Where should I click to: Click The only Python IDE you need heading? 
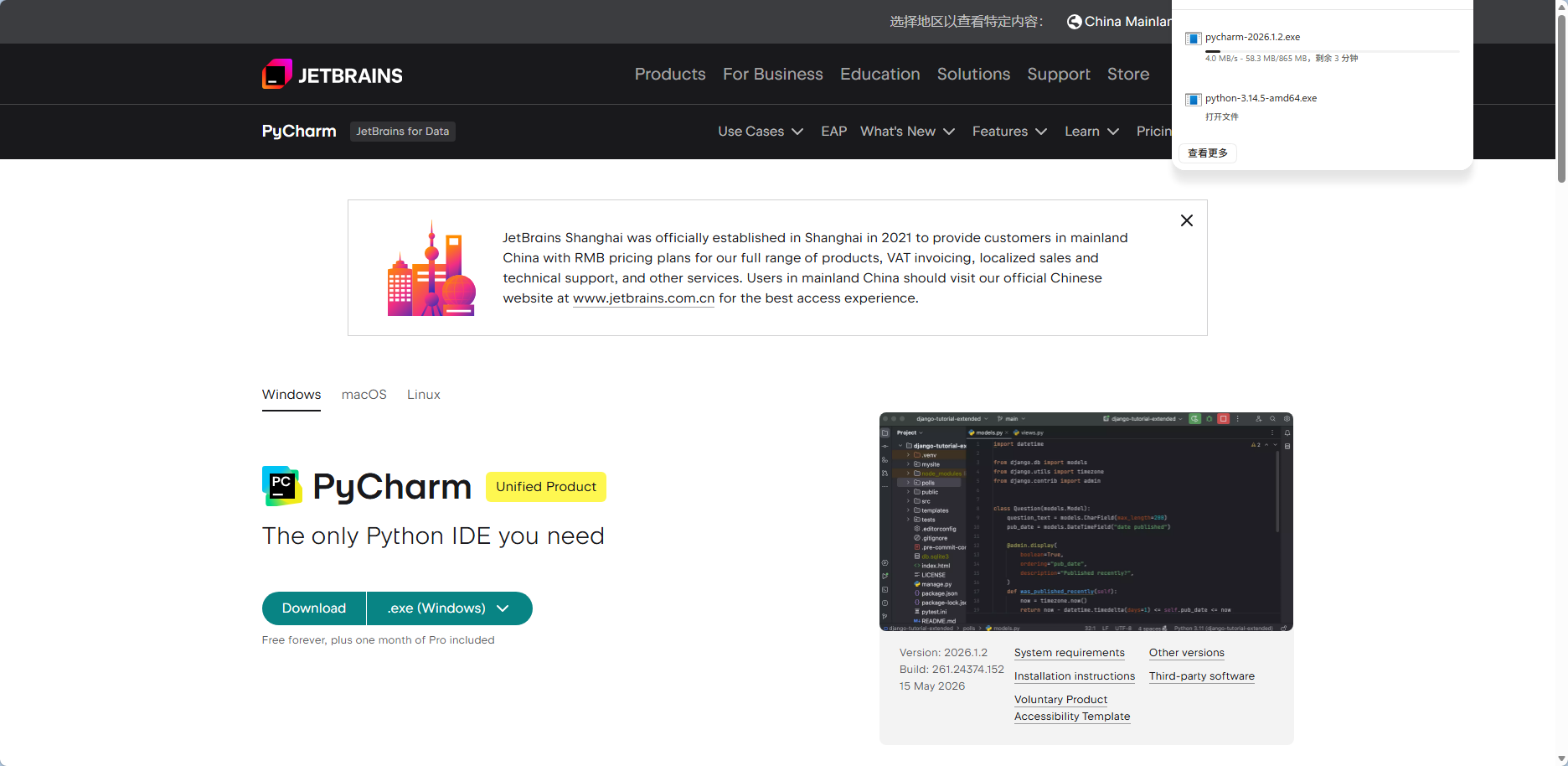pyautogui.click(x=433, y=536)
